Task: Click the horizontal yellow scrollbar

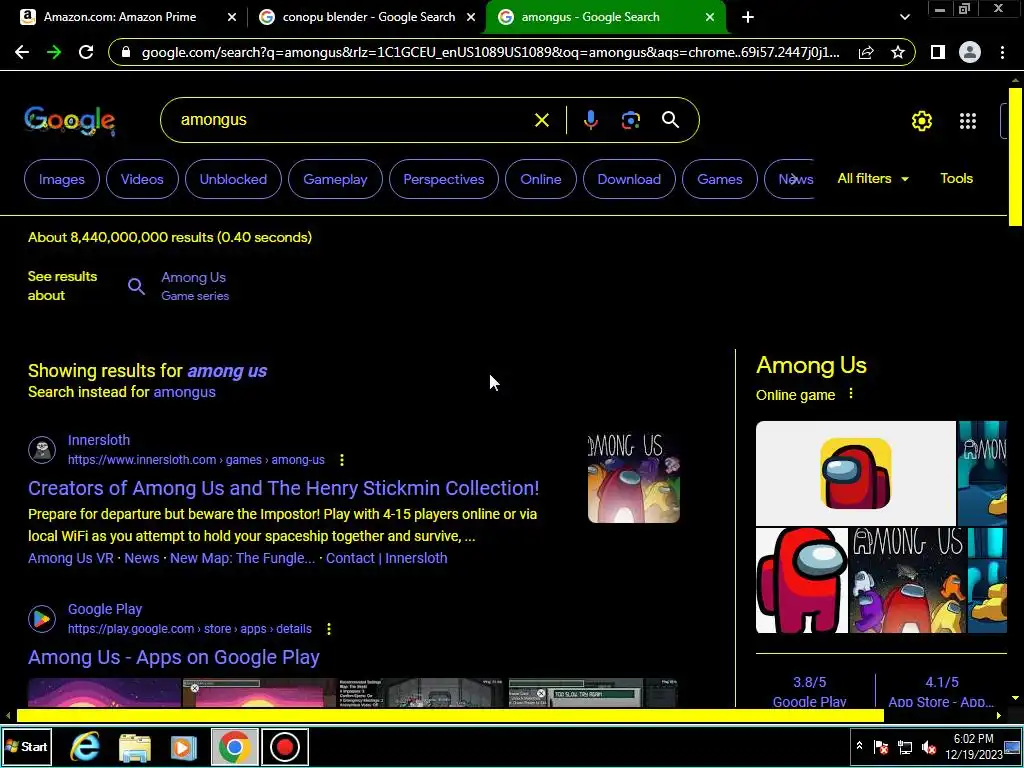Action: tap(450, 716)
